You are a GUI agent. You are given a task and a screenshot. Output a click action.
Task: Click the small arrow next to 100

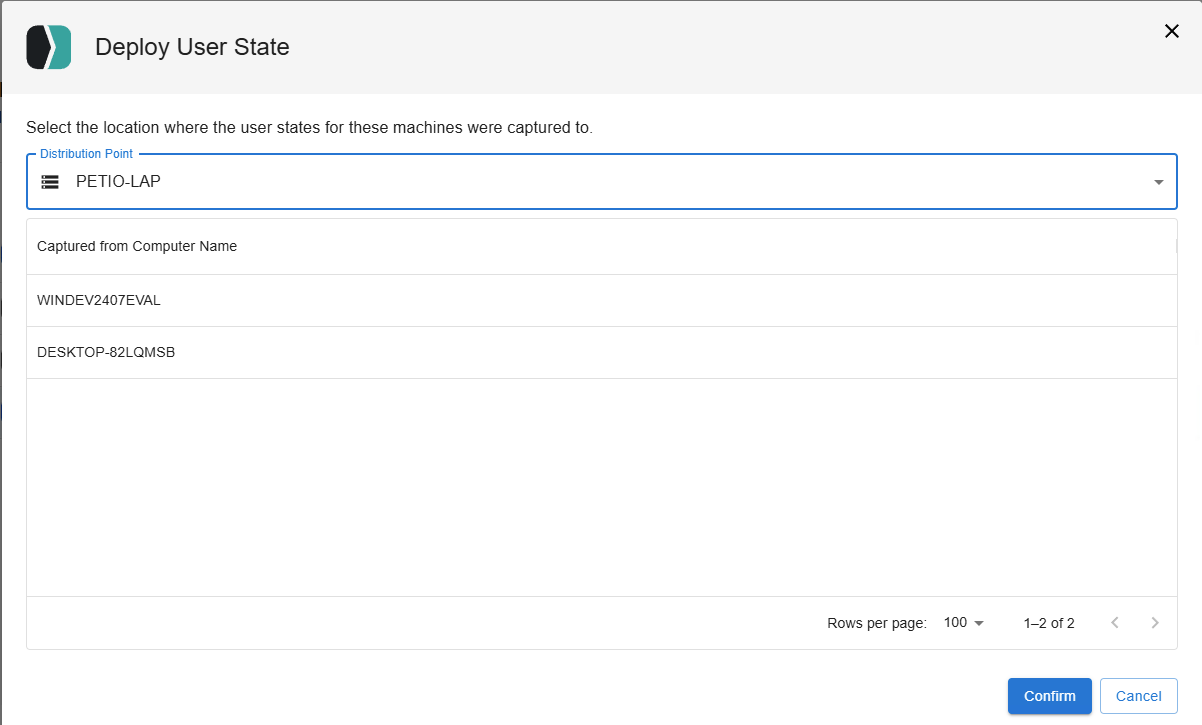coord(979,623)
